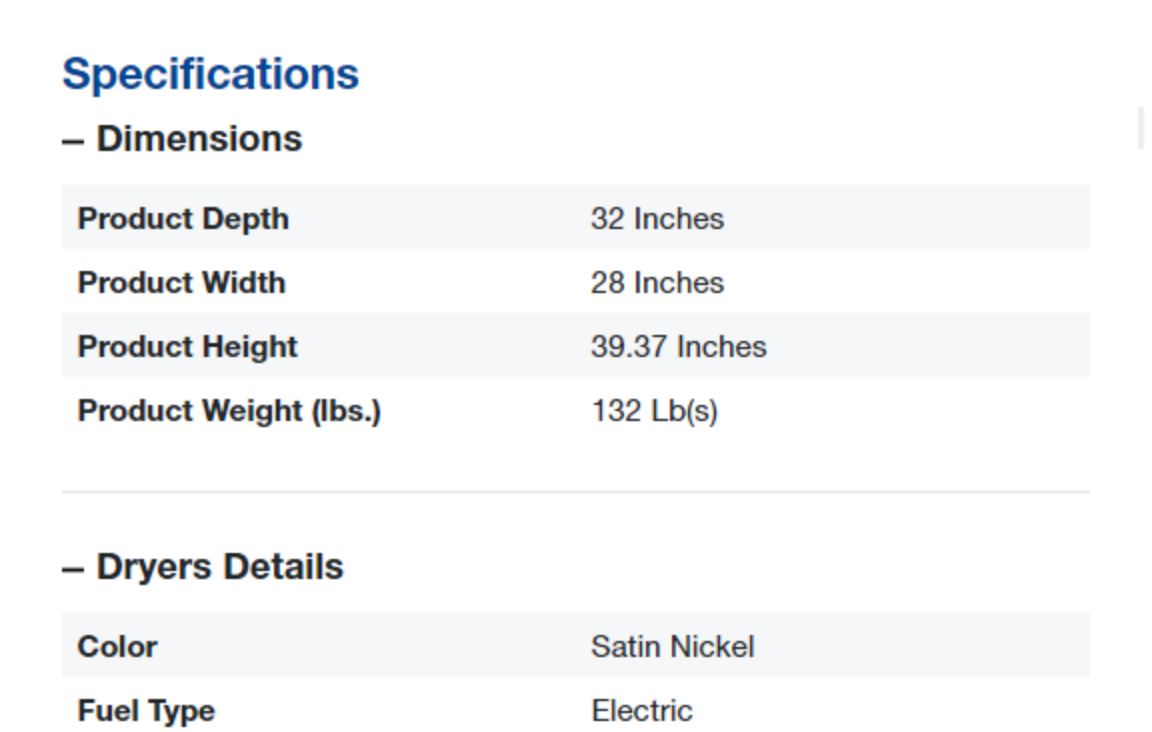Click the 39.37 Inches height value
Viewport: 1152px width, 732px height.
(x=678, y=346)
